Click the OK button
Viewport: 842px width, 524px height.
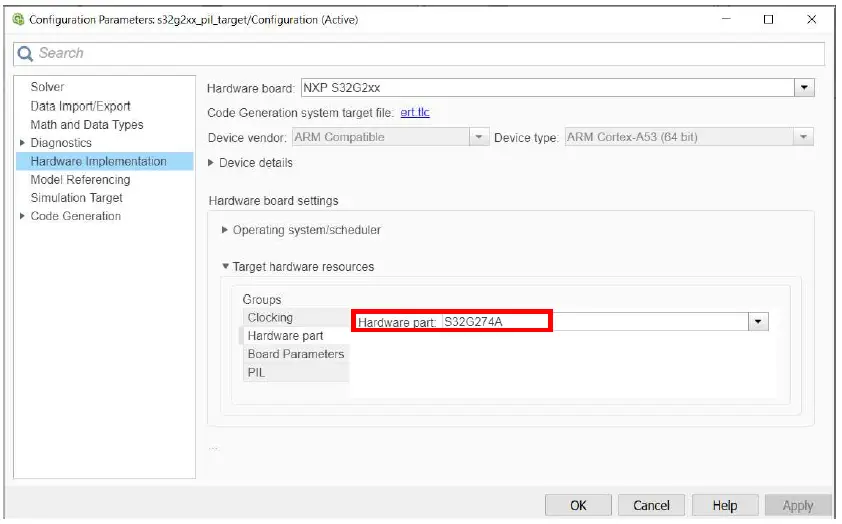[578, 506]
